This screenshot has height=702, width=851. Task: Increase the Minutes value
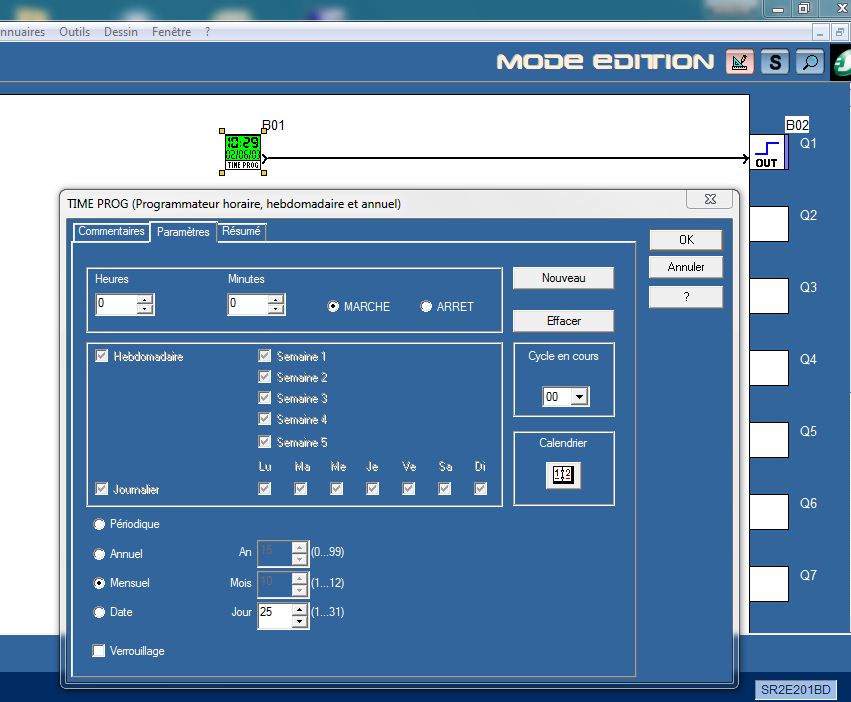(x=276, y=300)
